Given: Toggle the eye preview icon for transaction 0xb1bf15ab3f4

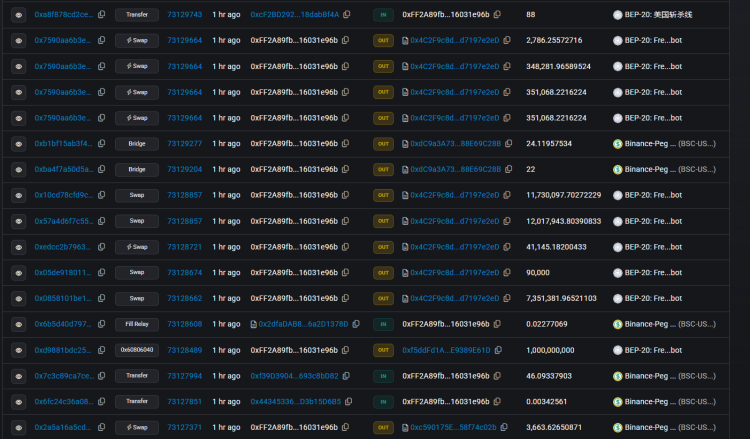Looking at the screenshot, I should [x=17, y=143].
